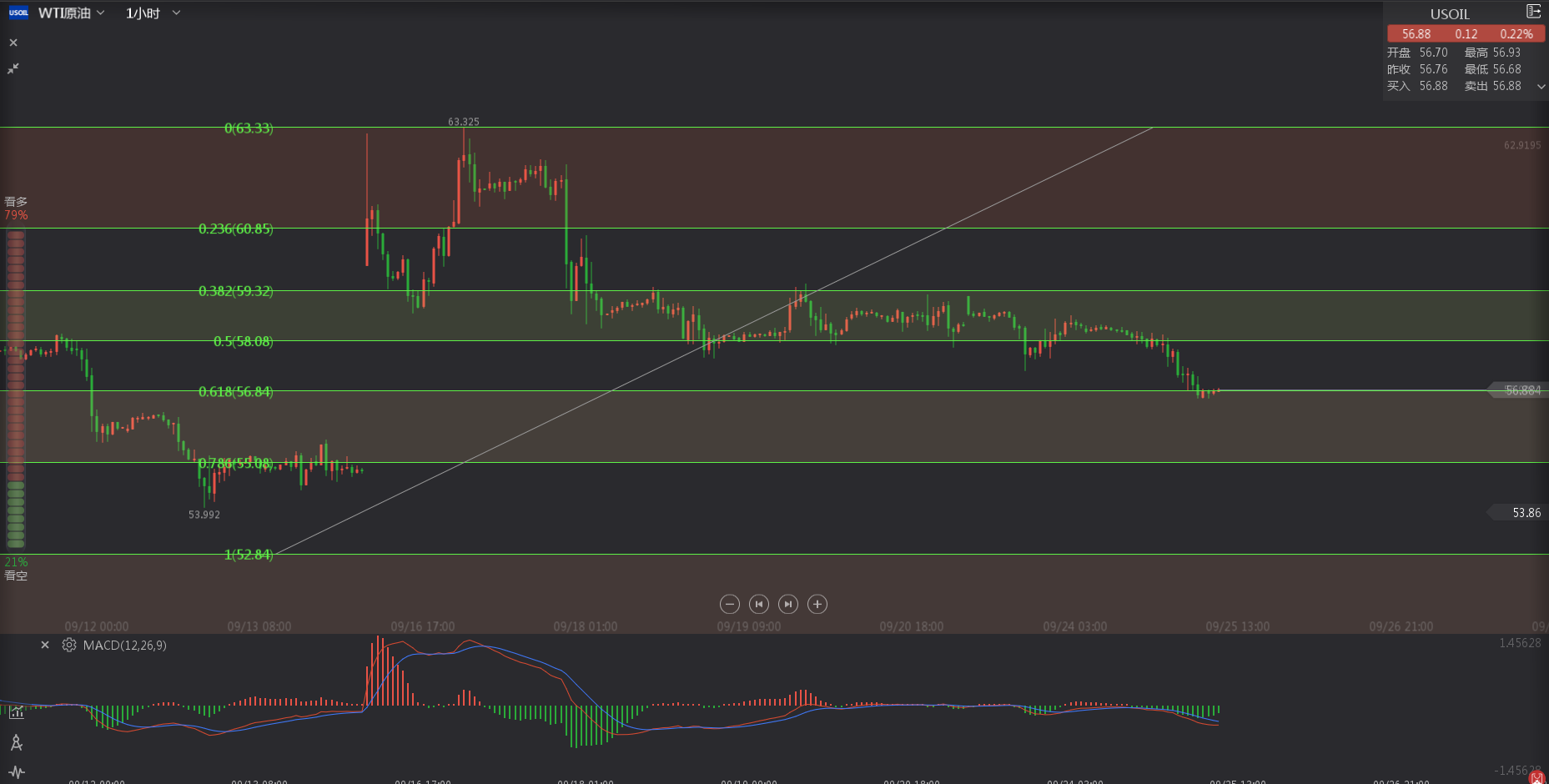Click the USOIL blue logo icon
Viewport: 1549px width, 784px height.
pyautogui.click(x=18, y=13)
